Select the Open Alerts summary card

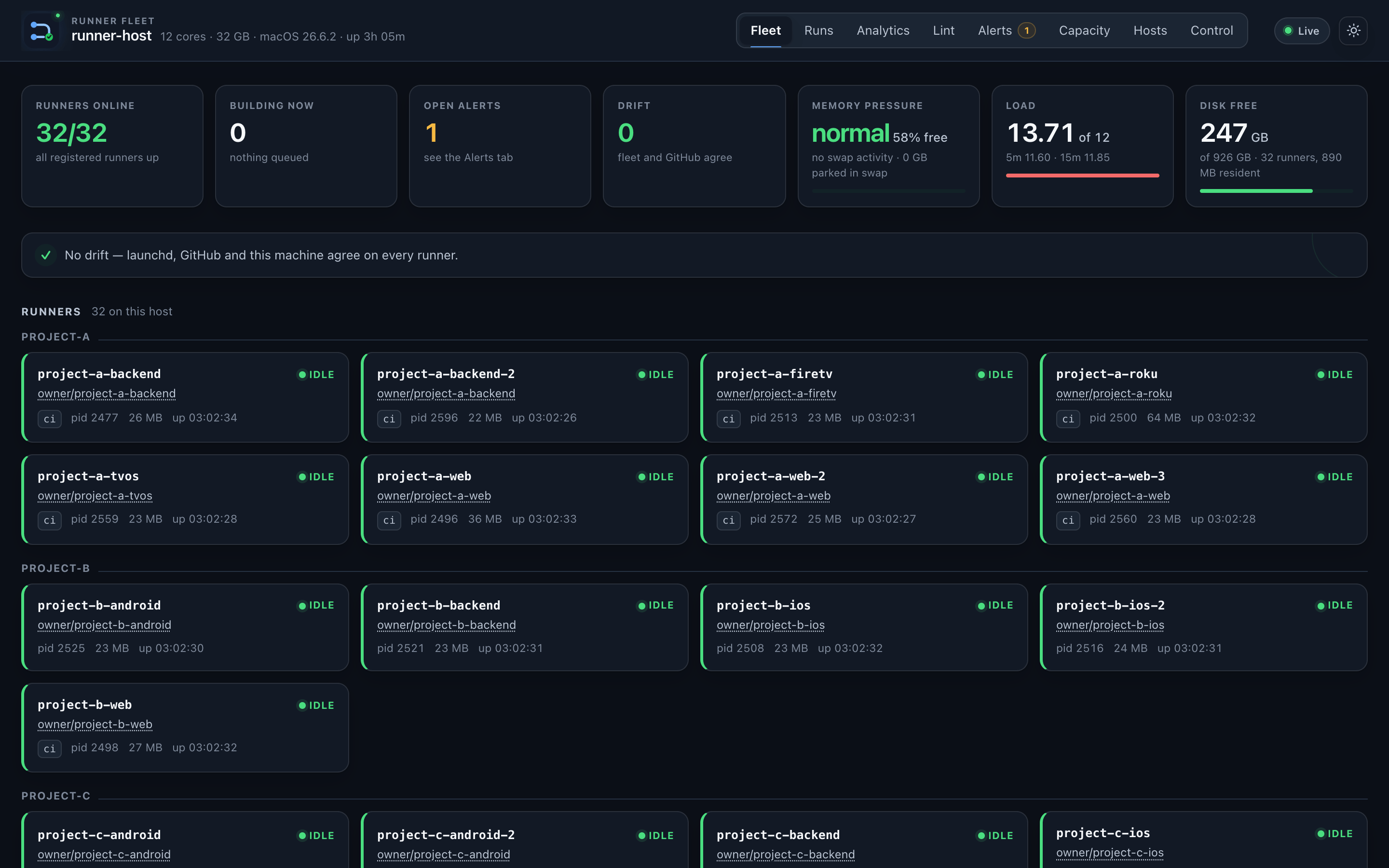pos(500,146)
